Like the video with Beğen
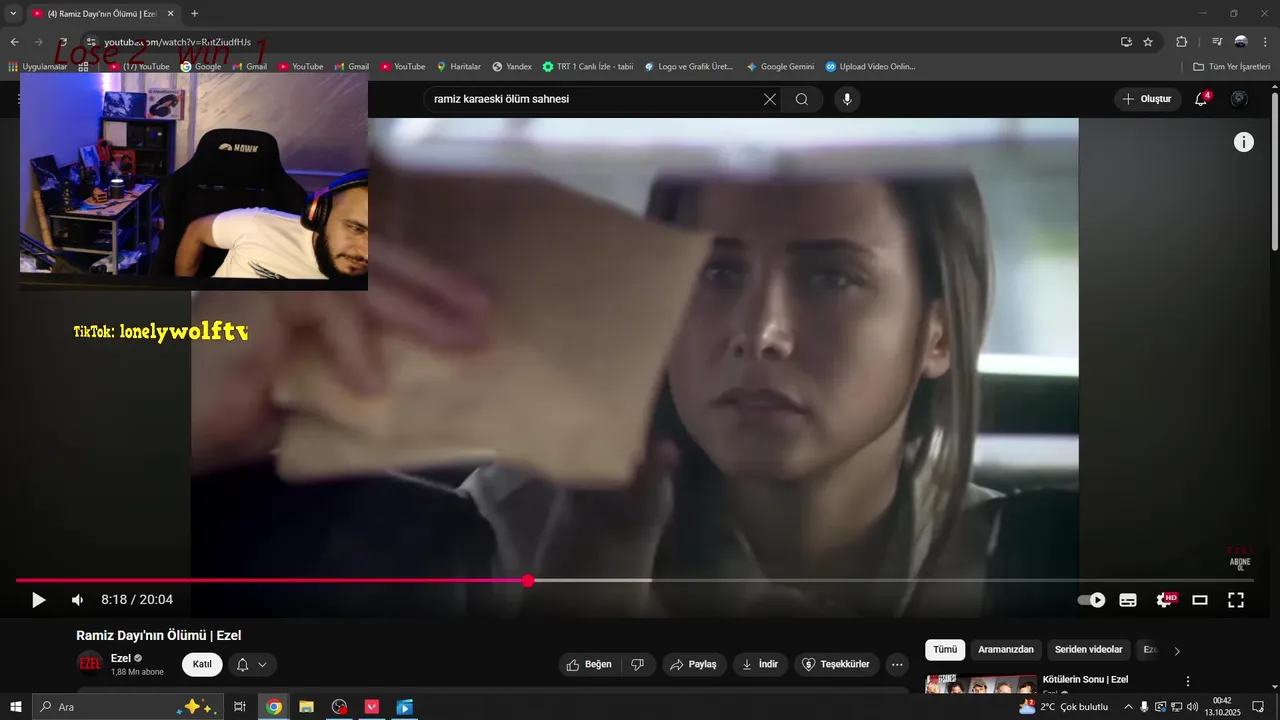1280x720 pixels. click(x=589, y=664)
